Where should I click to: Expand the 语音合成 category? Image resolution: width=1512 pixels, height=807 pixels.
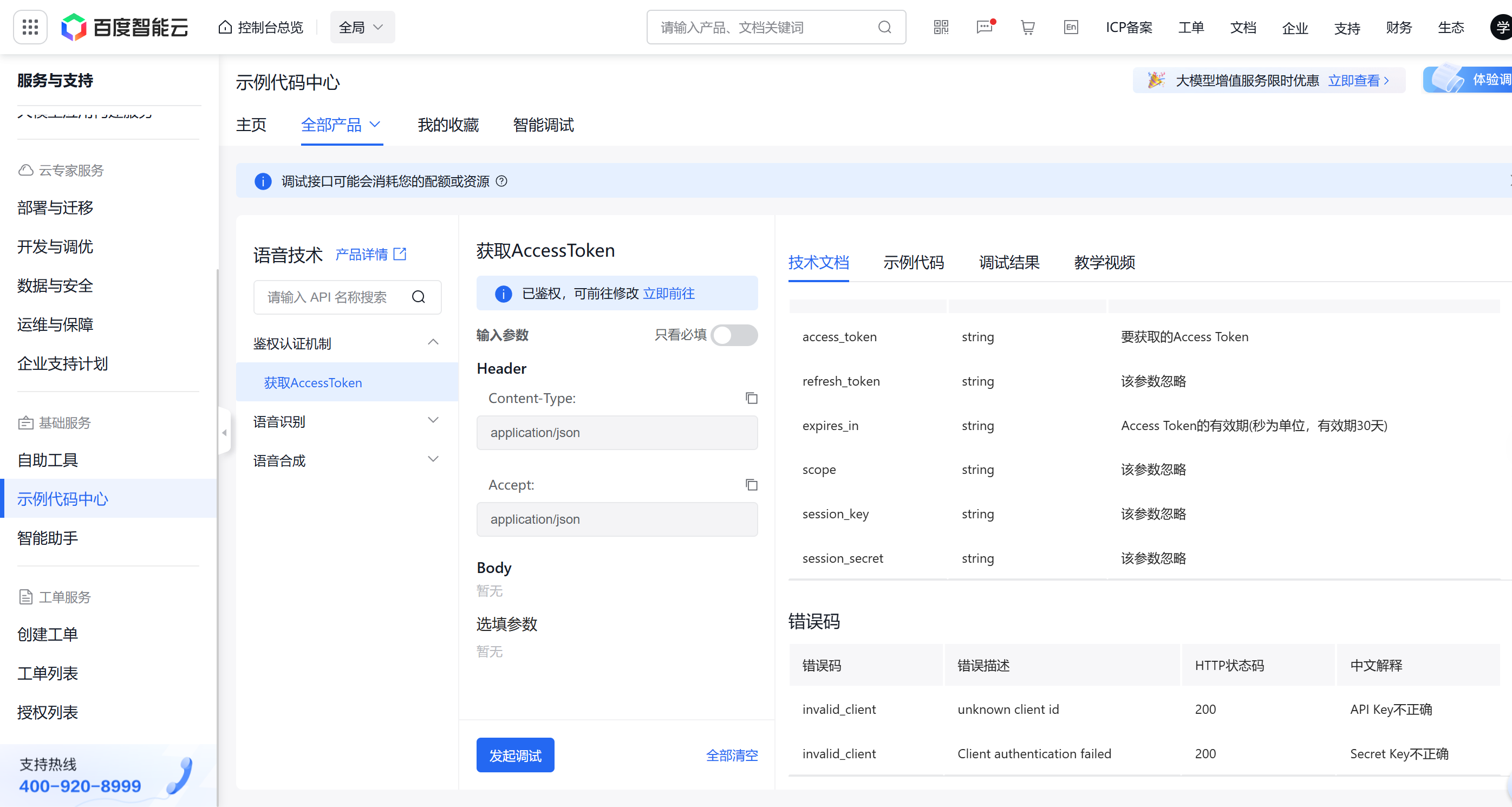tap(433, 459)
